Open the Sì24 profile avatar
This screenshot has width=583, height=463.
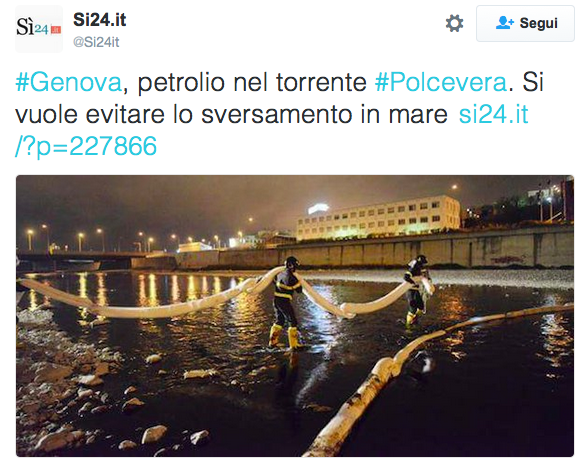coord(39,29)
